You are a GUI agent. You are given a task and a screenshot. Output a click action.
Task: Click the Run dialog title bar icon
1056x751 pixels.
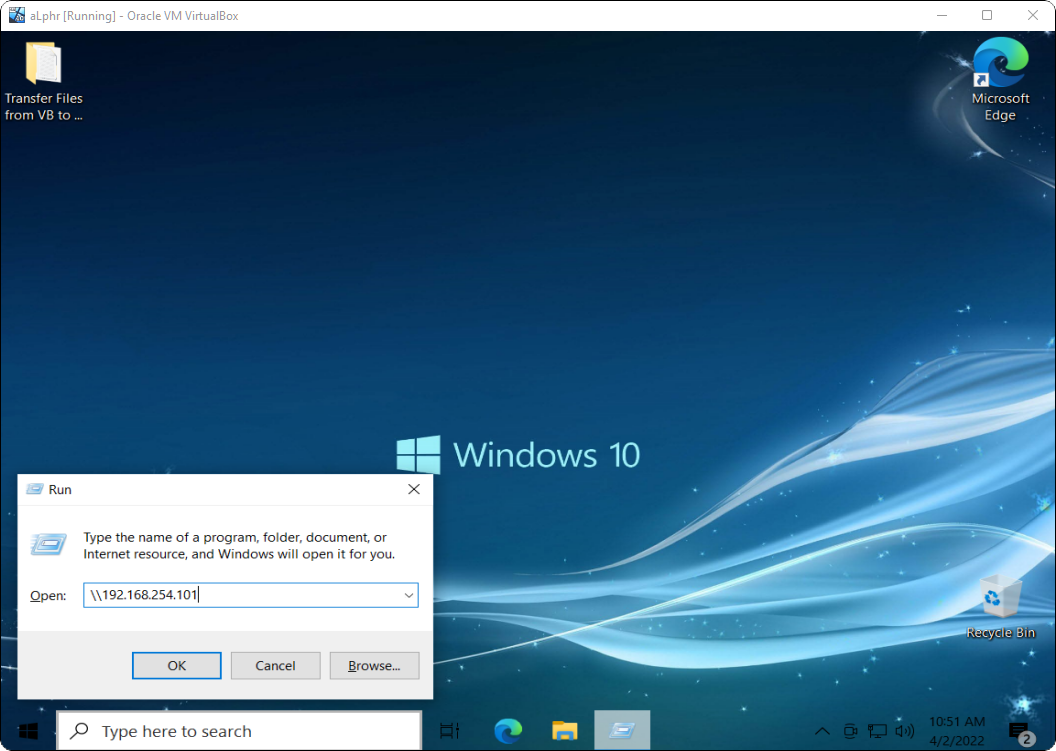point(35,490)
